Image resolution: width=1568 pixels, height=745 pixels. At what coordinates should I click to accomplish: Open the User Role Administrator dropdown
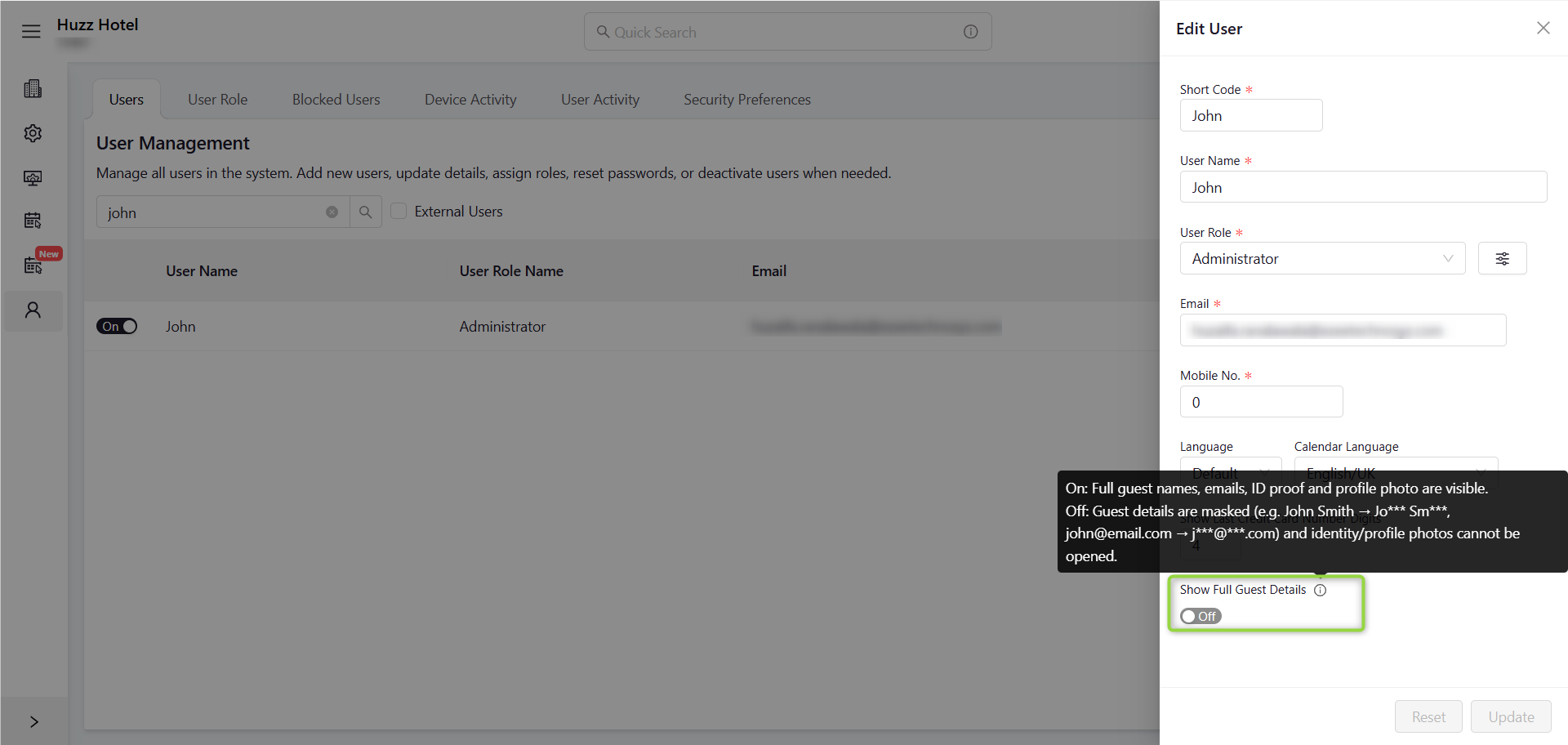point(1322,259)
